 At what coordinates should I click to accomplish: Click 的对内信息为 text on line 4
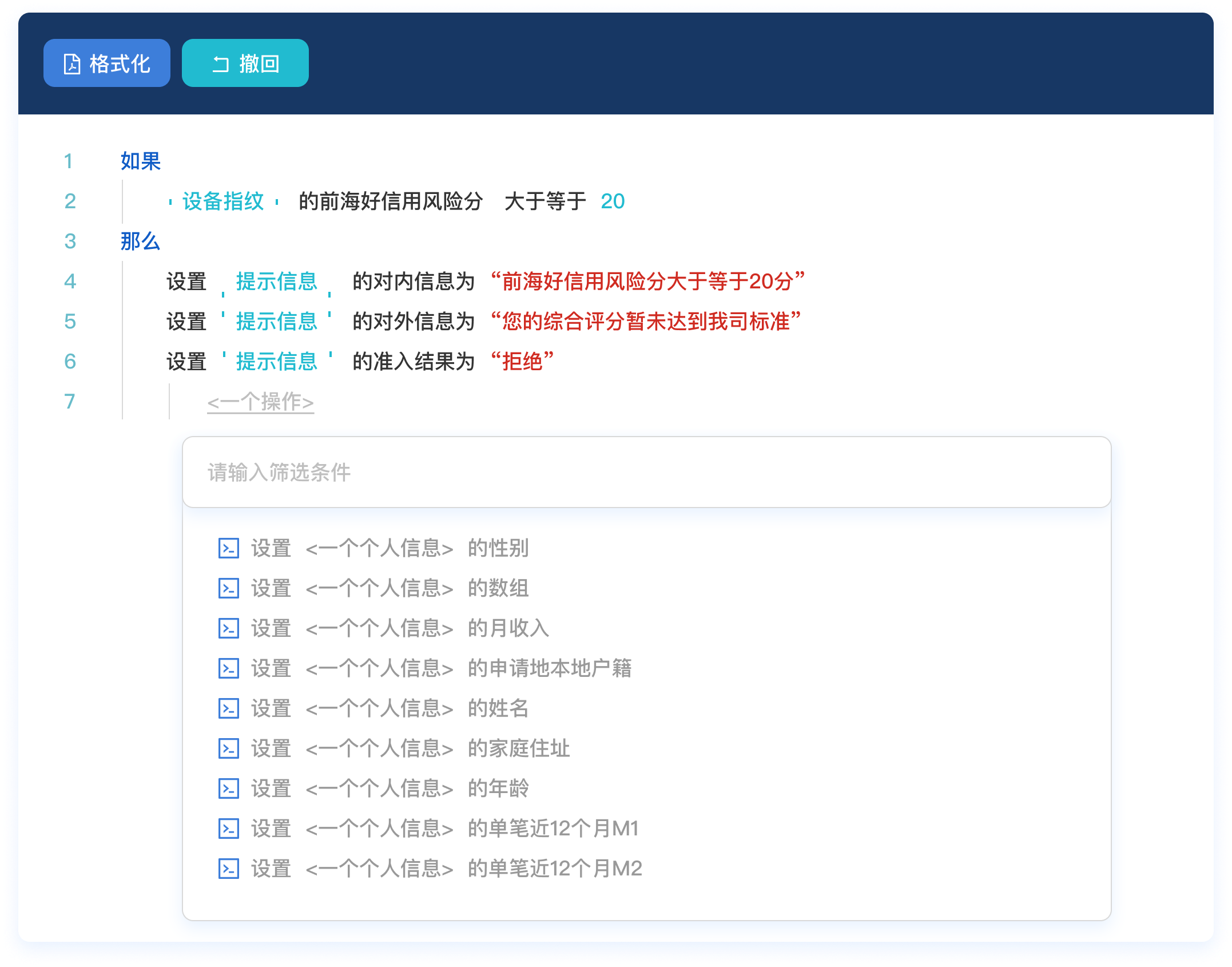(414, 282)
